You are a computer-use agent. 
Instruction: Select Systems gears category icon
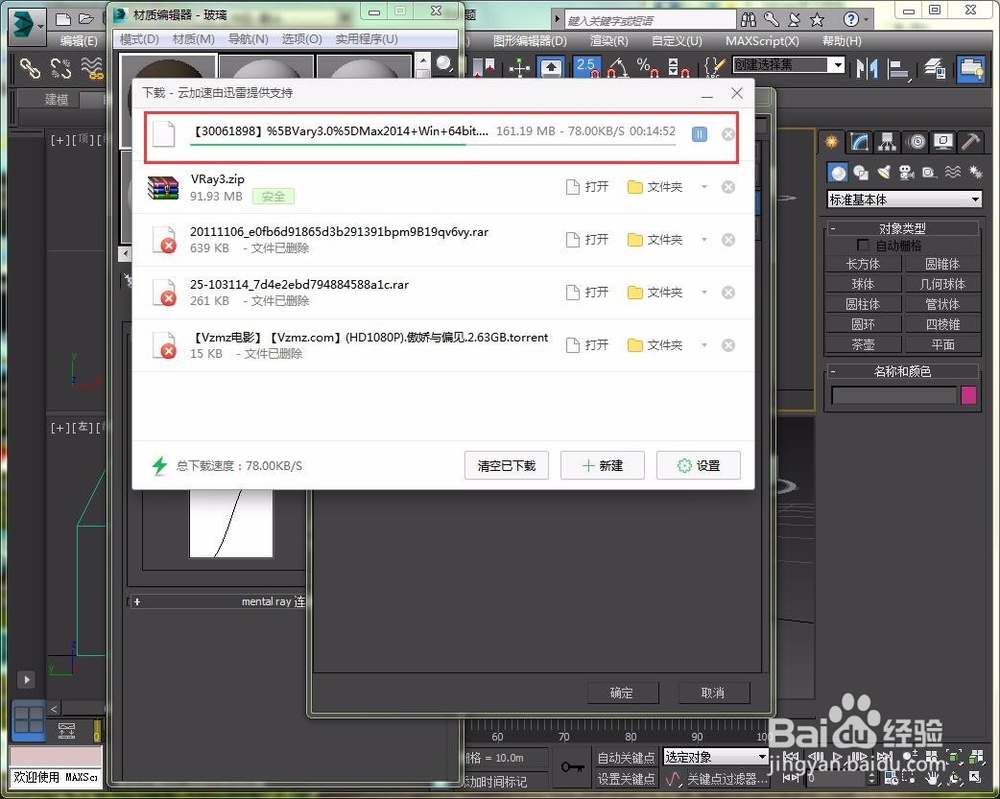click(976, 172)
